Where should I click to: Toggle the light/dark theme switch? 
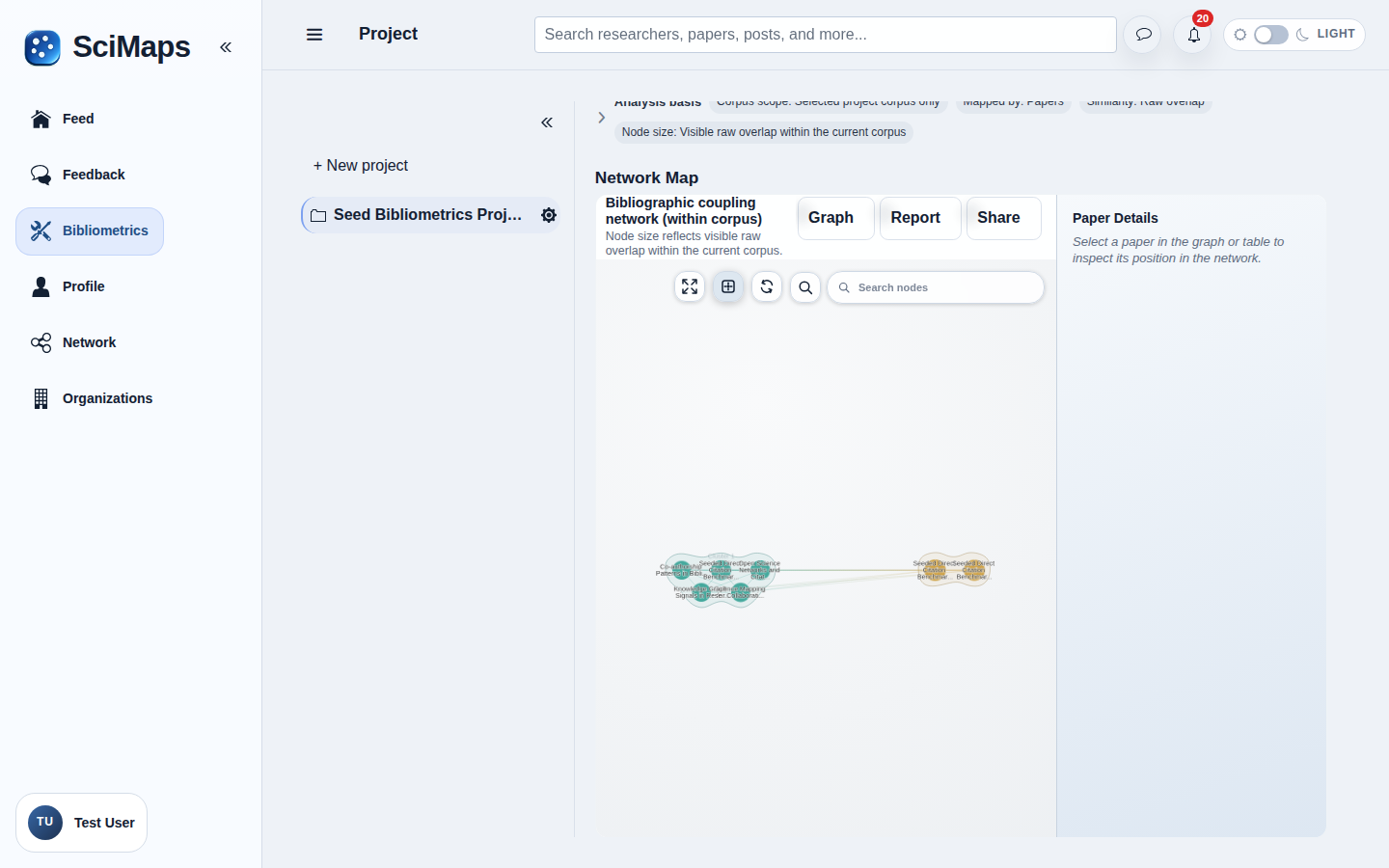tap(1270, 35)
